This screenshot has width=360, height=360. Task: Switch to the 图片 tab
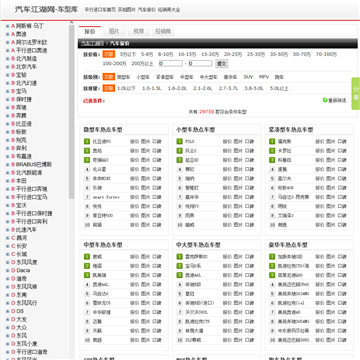[x=114, y=31]
